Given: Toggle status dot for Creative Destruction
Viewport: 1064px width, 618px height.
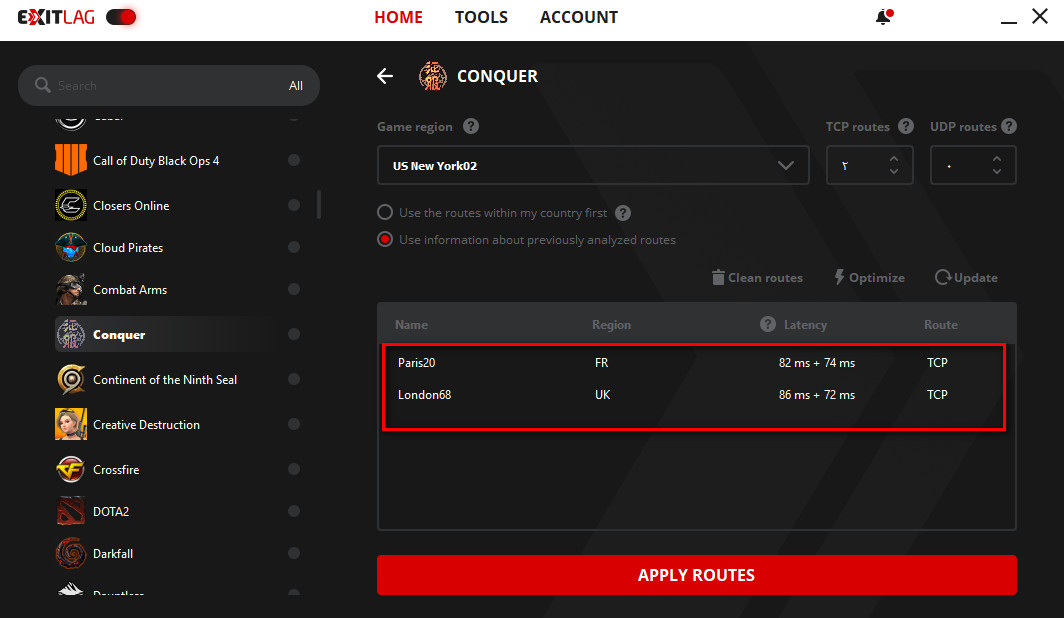Looking at the screenshot, I should coord(294,424).
